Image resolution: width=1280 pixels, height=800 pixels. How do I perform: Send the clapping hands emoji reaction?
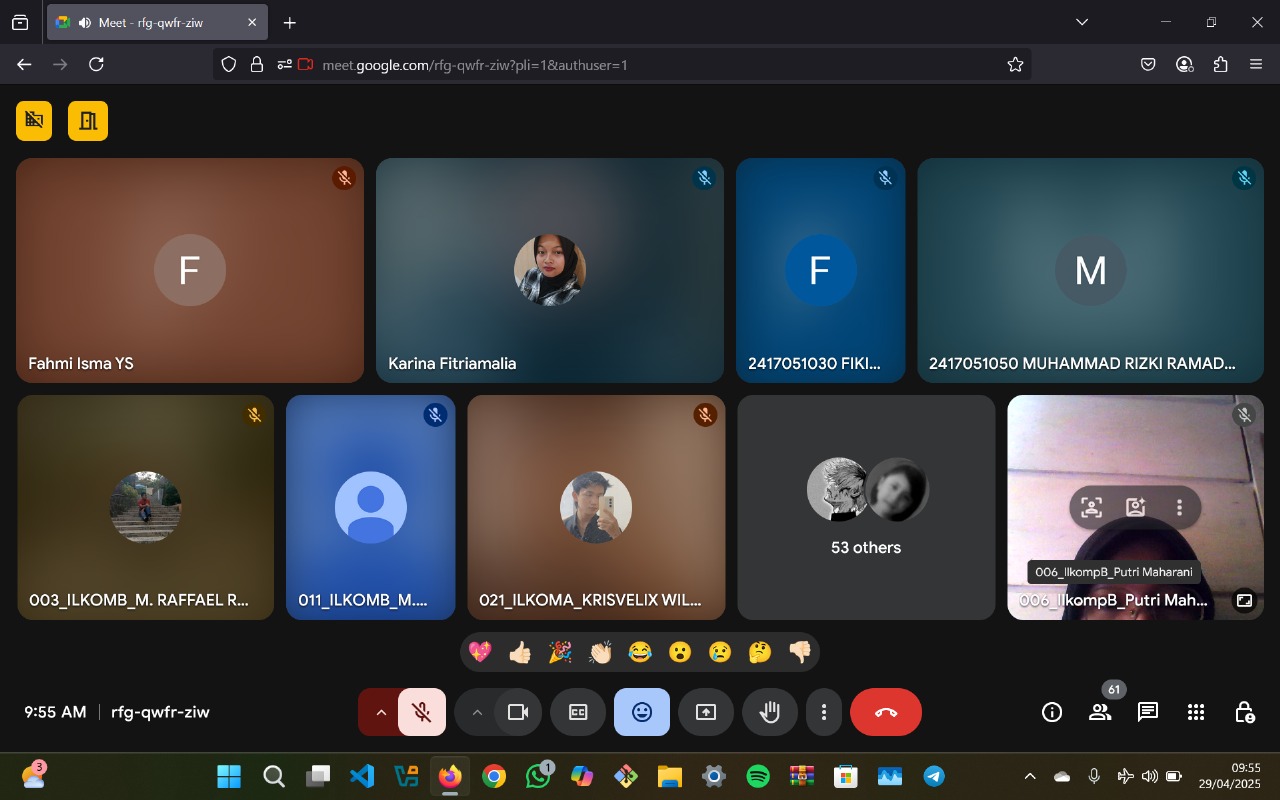pyautogui.click(x=600, y=652)
